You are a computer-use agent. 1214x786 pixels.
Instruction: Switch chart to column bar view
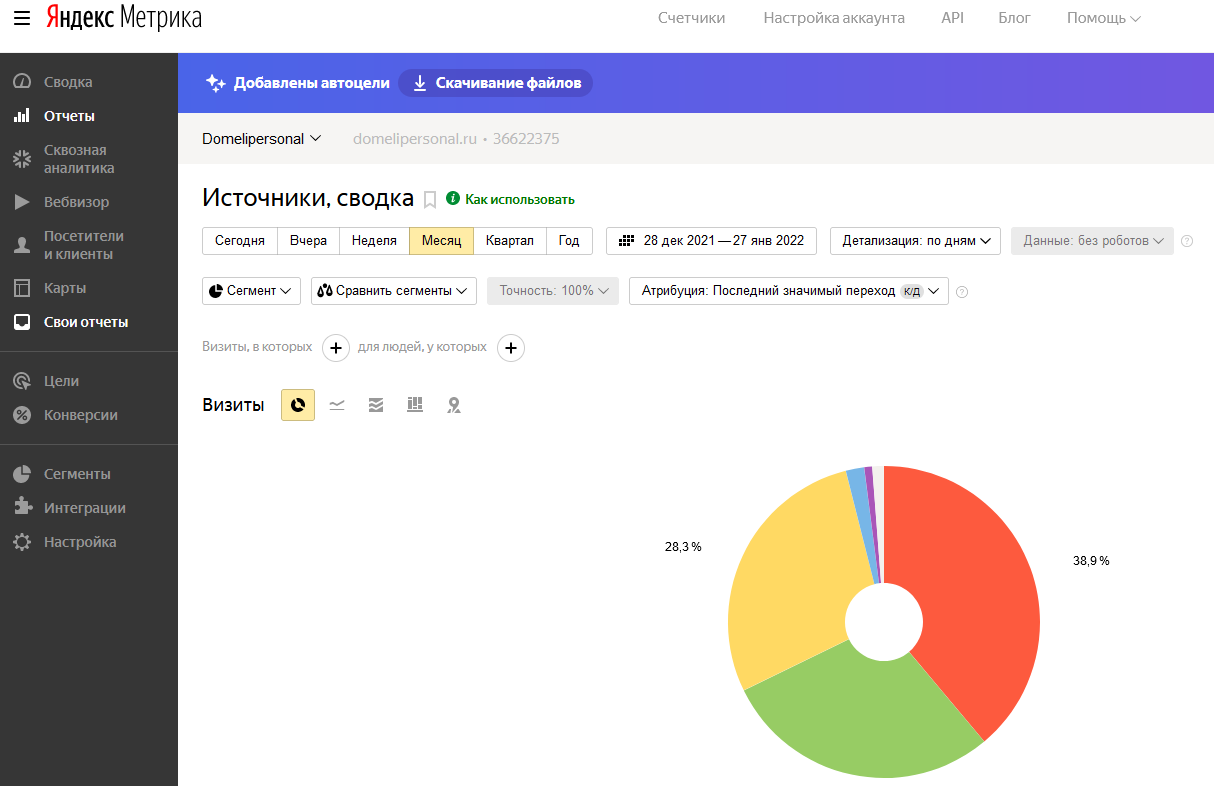click(x=415, y=405)
